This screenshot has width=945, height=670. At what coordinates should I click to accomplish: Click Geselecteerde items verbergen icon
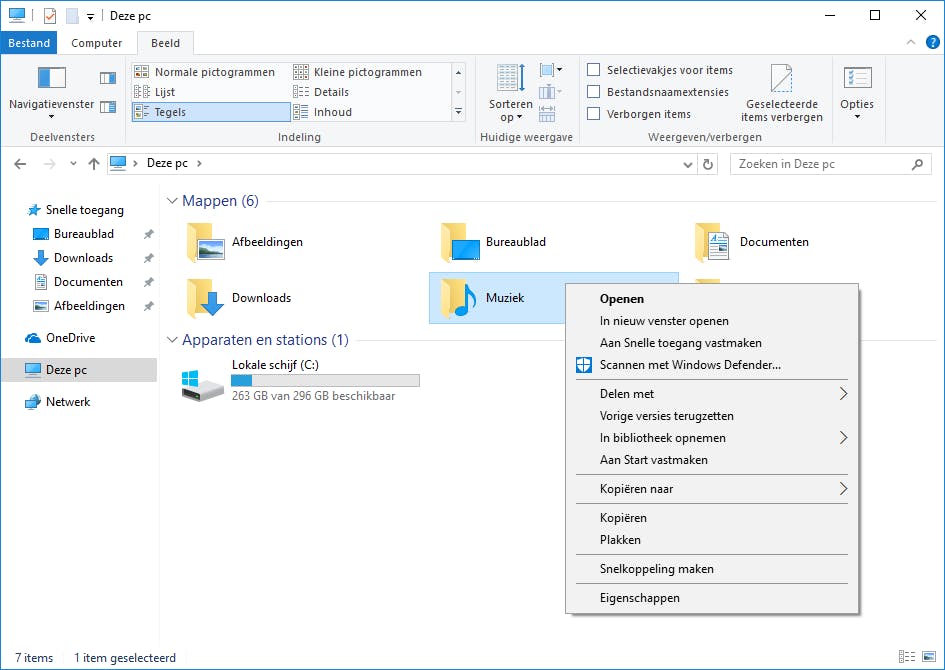pyautogui.click(x=781, y=80)
